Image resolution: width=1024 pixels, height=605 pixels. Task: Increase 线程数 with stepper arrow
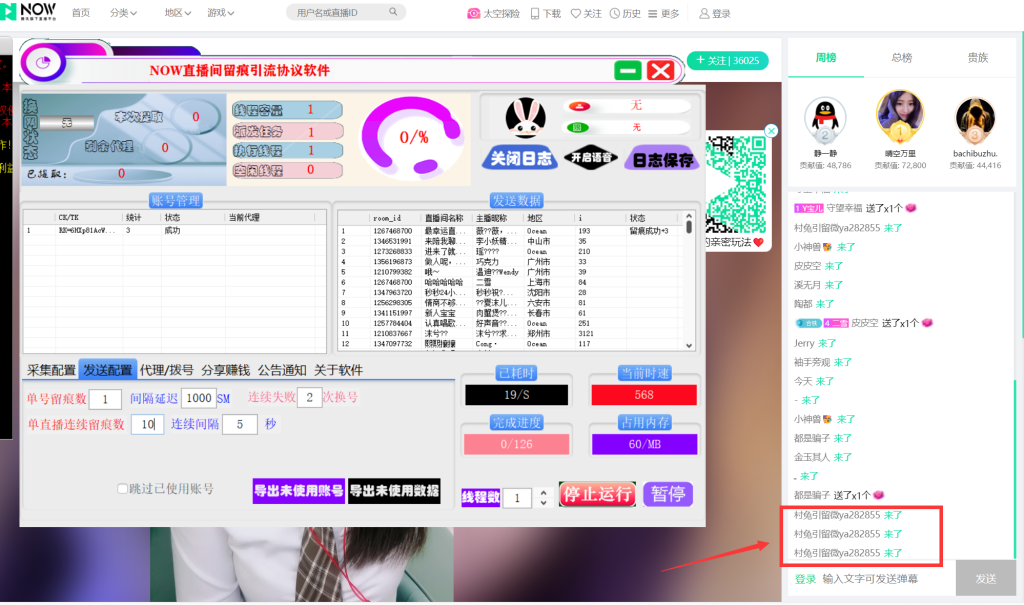[x=543, y=492]
